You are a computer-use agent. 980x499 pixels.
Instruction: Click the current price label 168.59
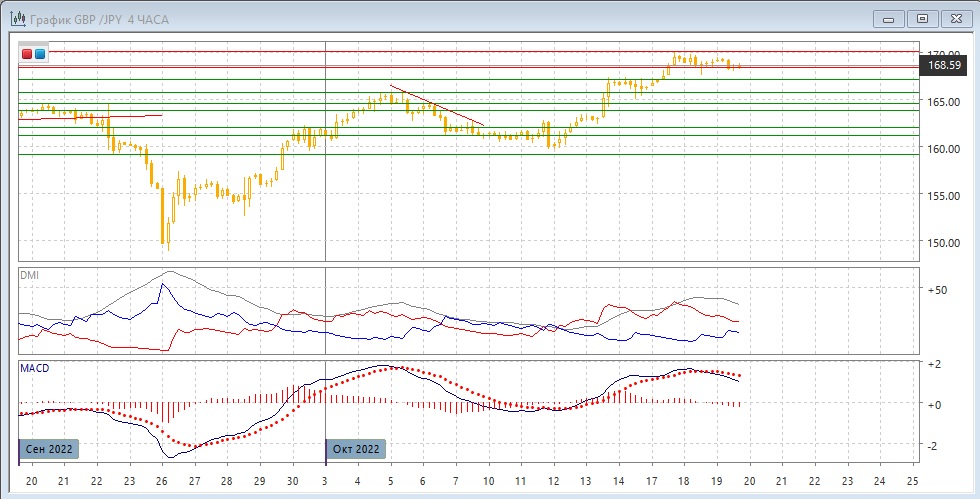click(945, 66)
